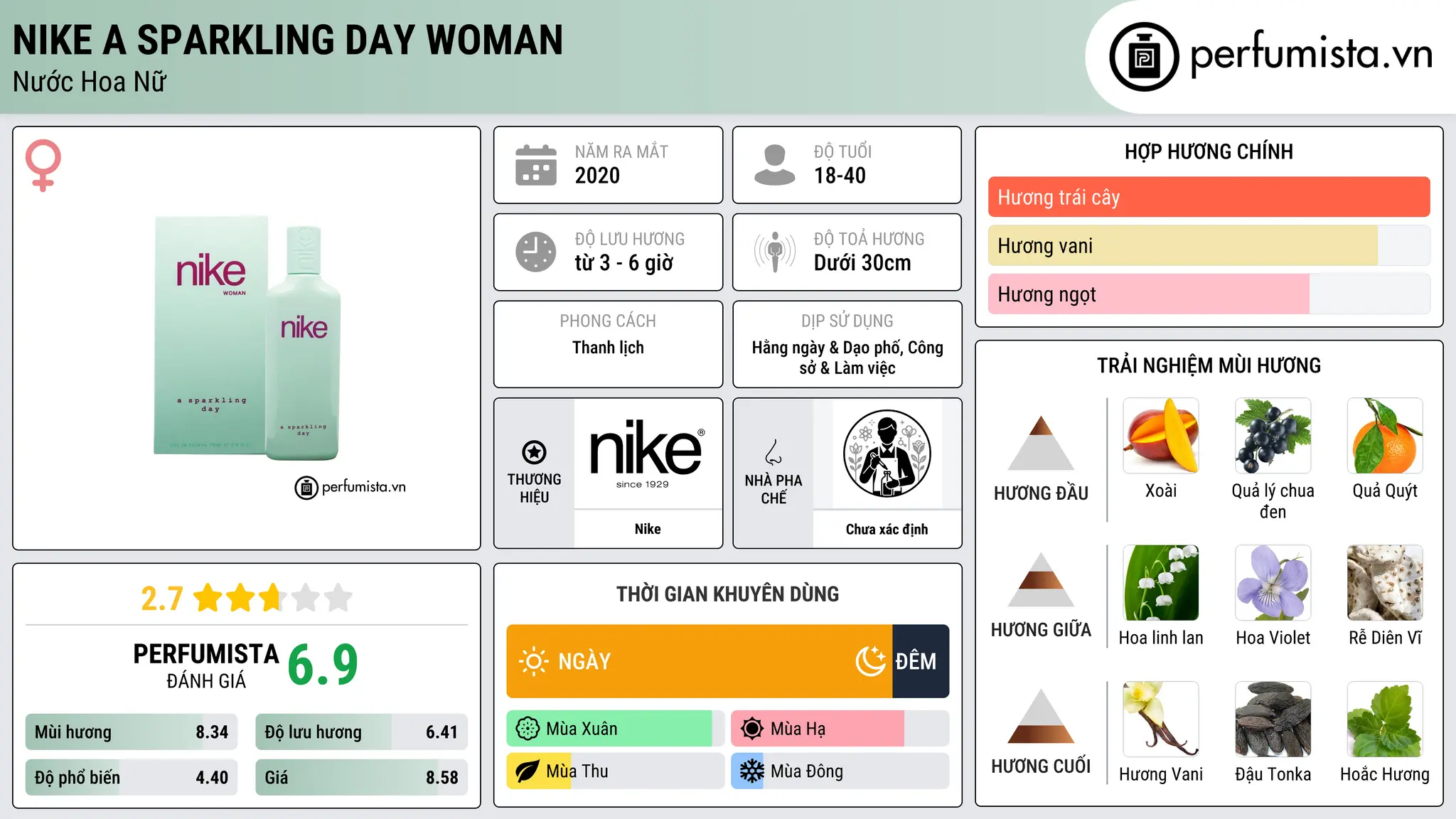The width and height of the screenshot is (1456, 819).
Task: Click the Hoa linh lan note image
Action: click(1161, 583)
